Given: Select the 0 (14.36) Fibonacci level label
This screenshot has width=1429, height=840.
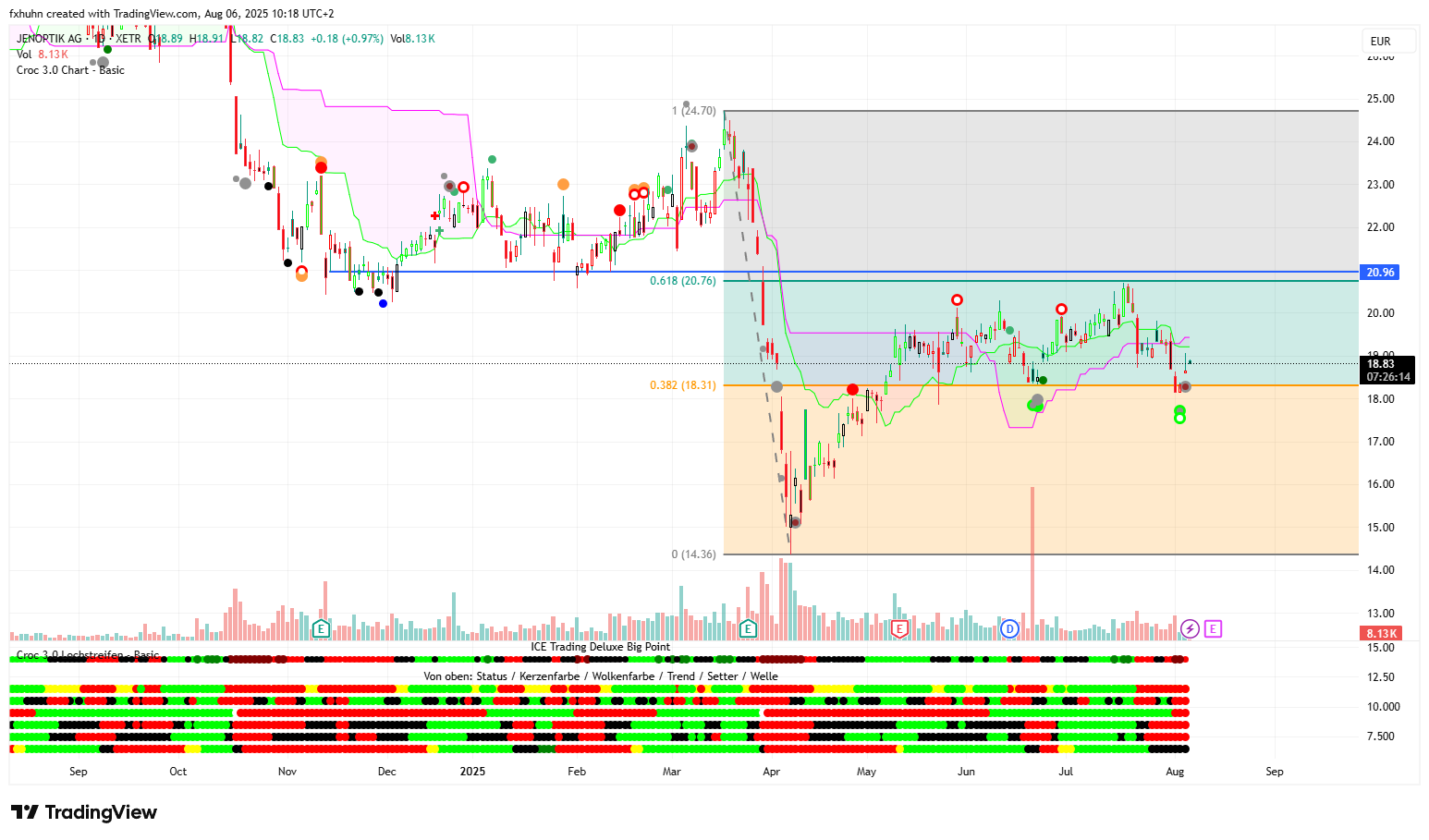Looking at the screenshot, I should [693, 554].
